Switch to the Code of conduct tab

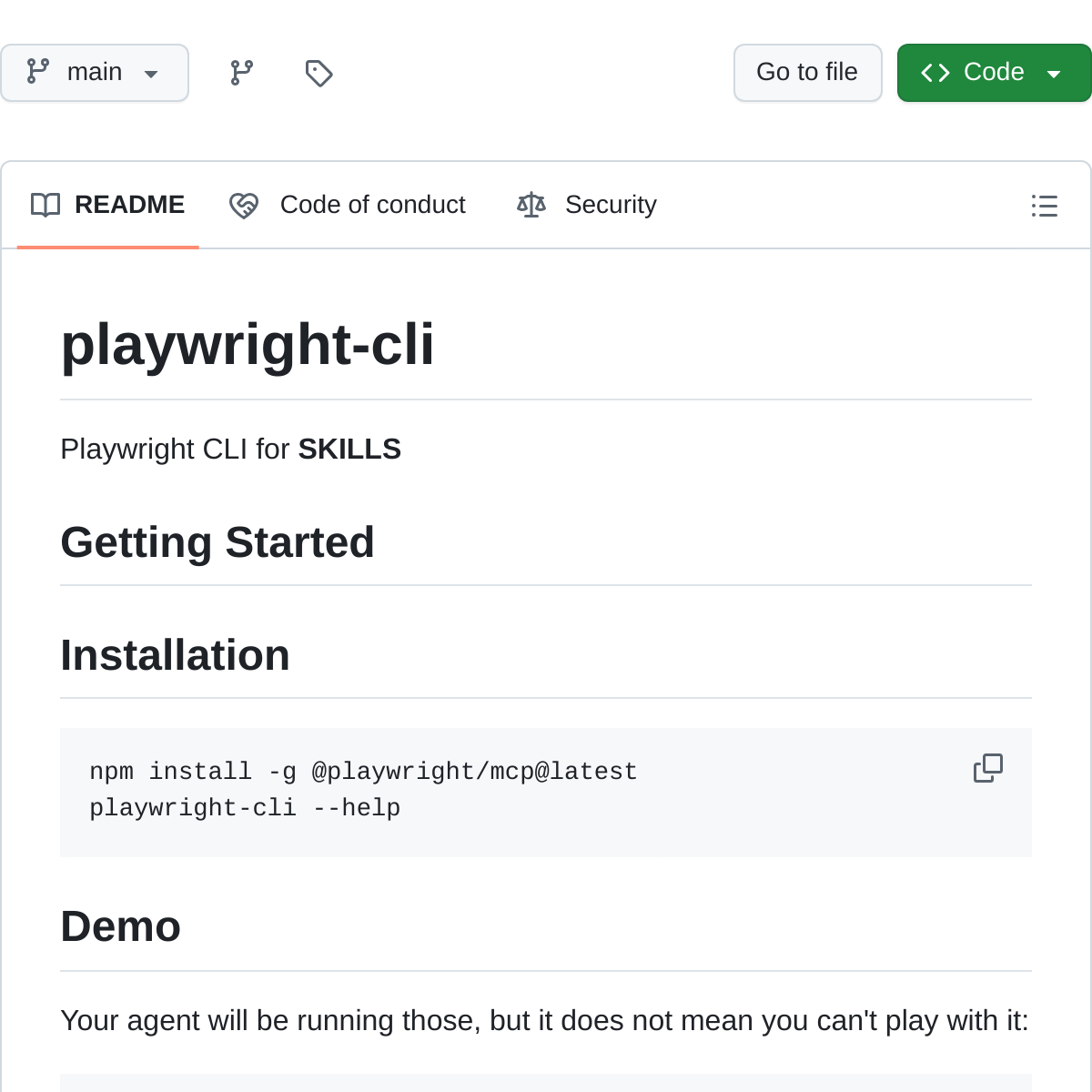(x=372, y=205)
